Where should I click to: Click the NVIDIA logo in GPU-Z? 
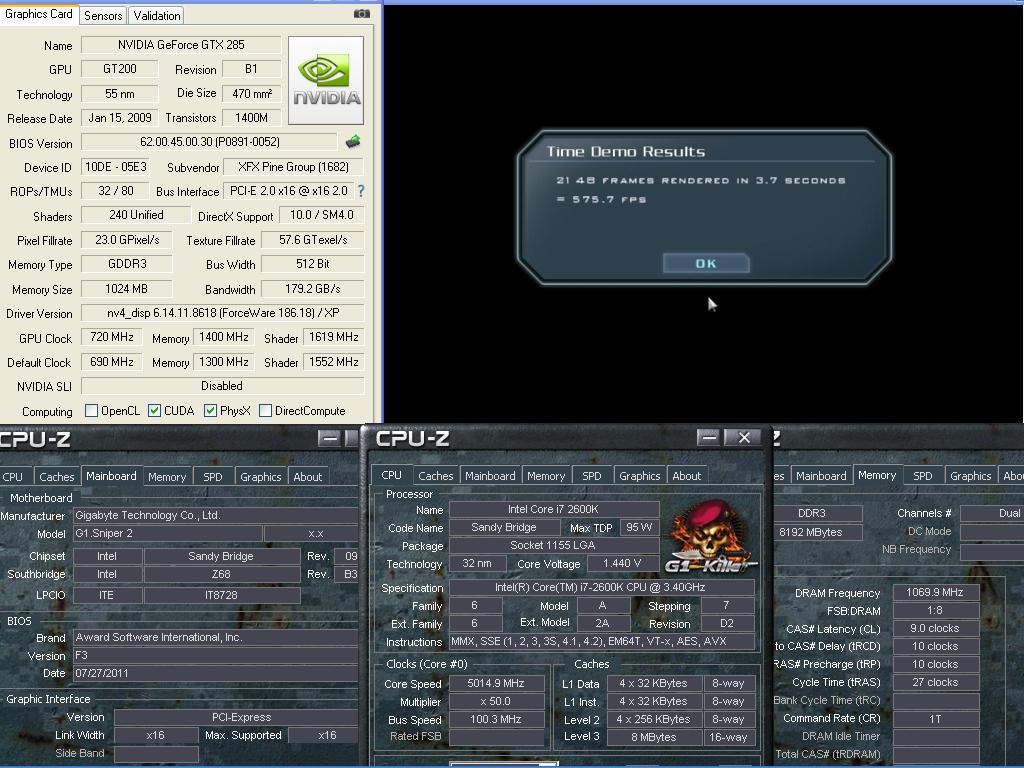click(325, 80)
